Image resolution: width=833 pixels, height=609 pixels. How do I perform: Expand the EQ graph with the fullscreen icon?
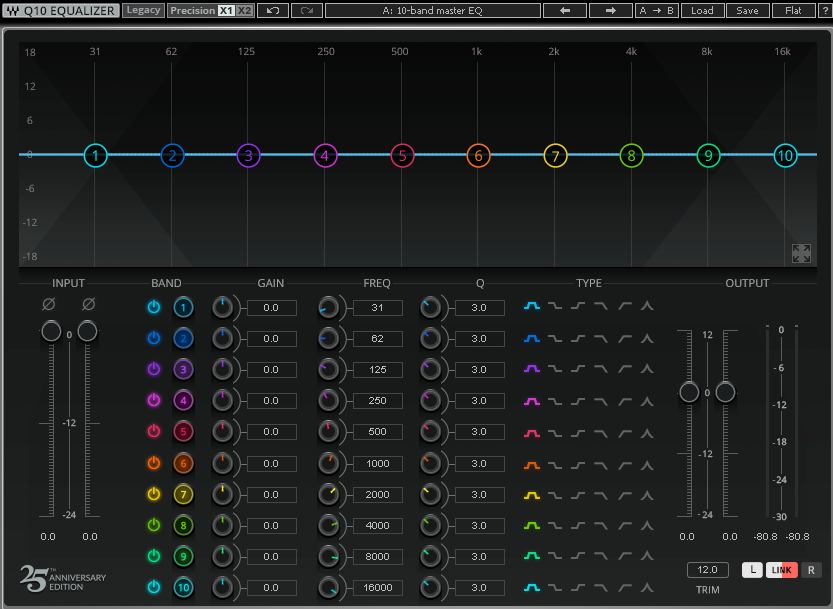801,253
